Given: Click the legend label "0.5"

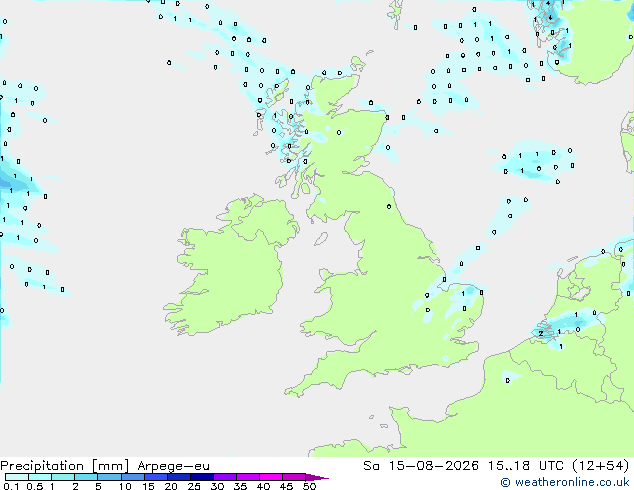Looking at the screenshot, I should point(34,486).
